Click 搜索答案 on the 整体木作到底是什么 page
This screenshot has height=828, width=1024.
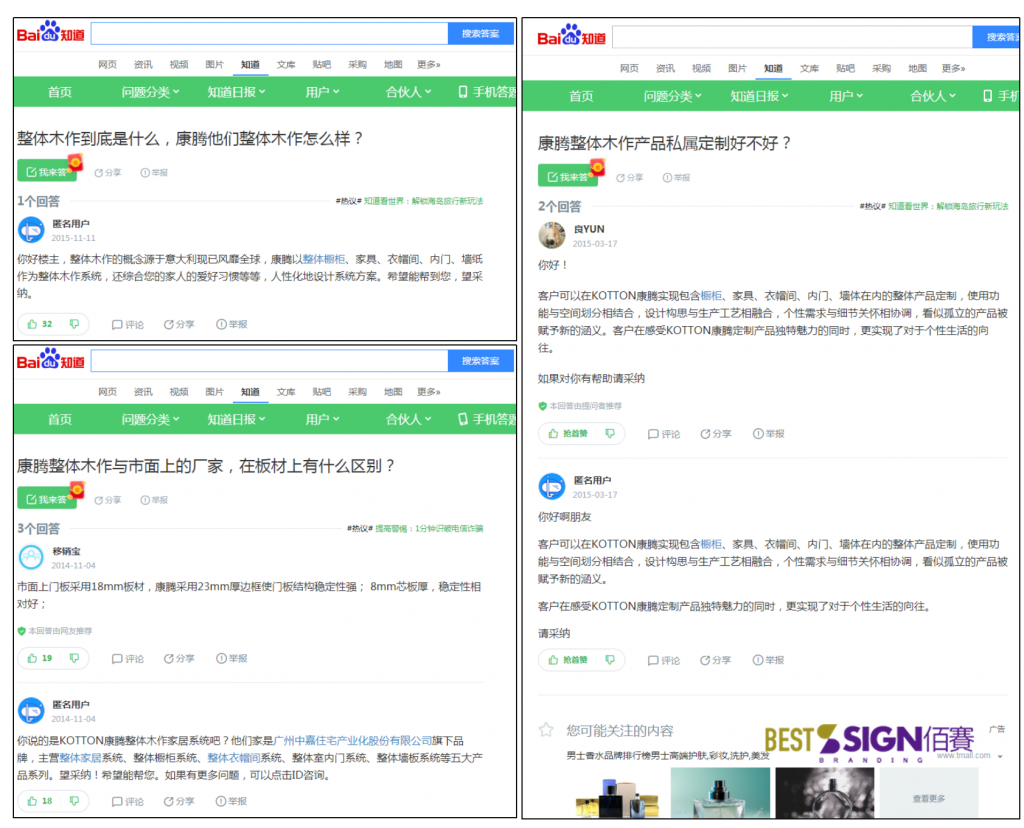click(x=481, y=33)
